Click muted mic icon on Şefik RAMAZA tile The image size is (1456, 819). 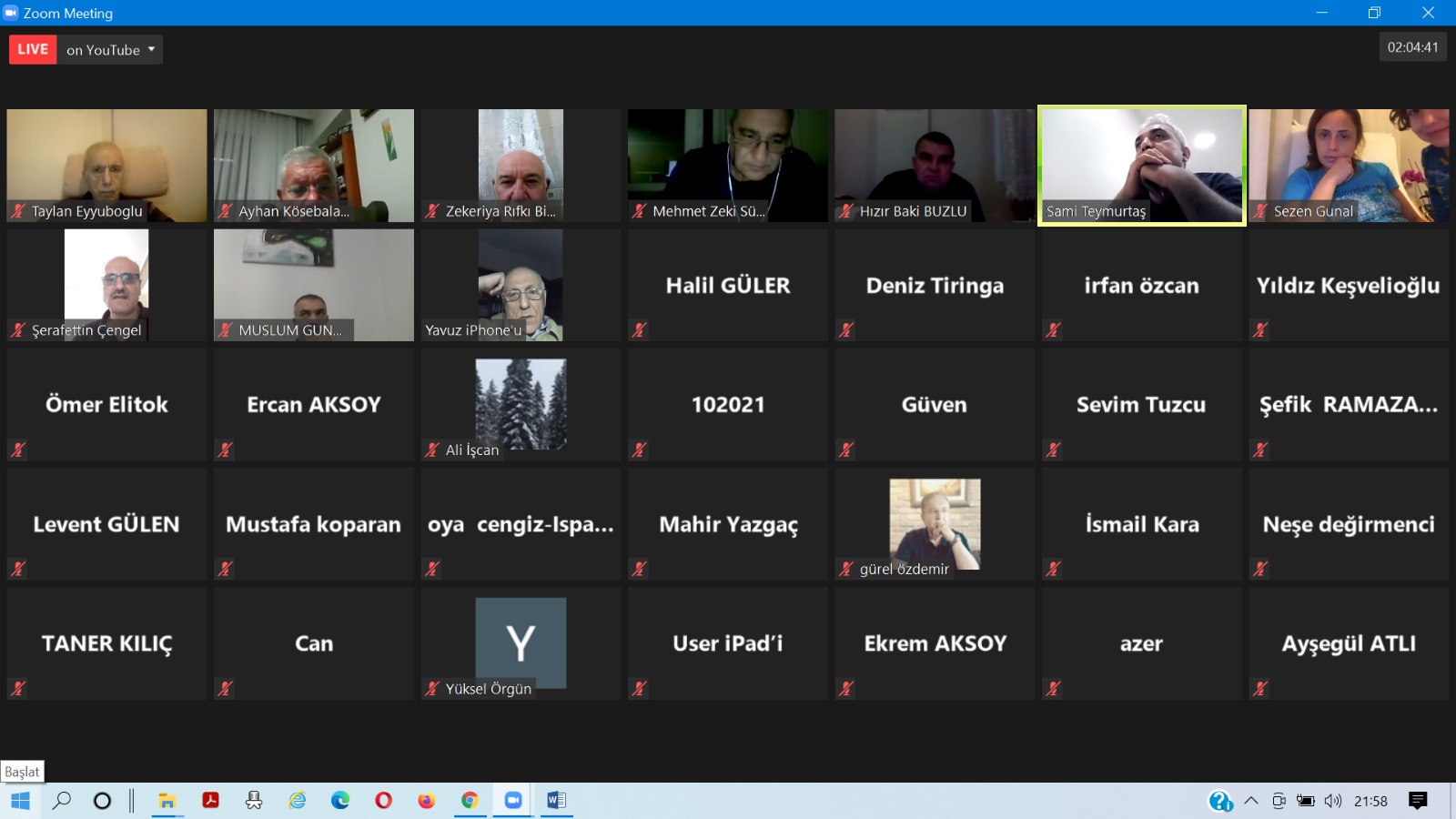click(1260, 450)
